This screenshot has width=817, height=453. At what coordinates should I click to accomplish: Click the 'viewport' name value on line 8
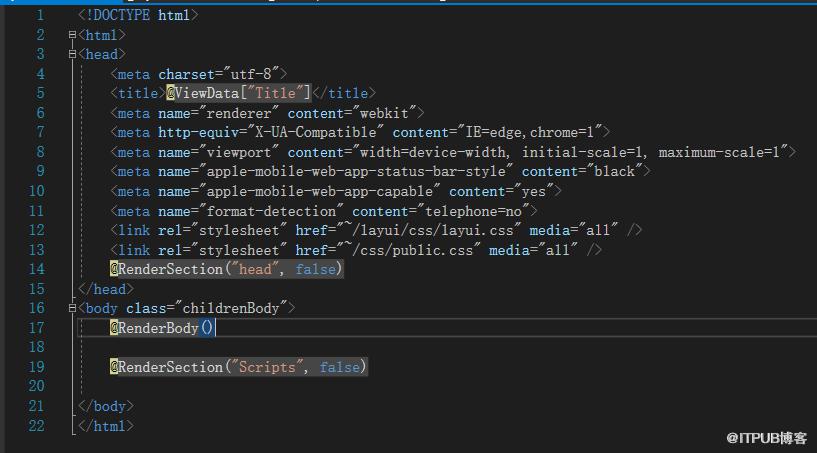pyautogui.click(x=239, y=152)
